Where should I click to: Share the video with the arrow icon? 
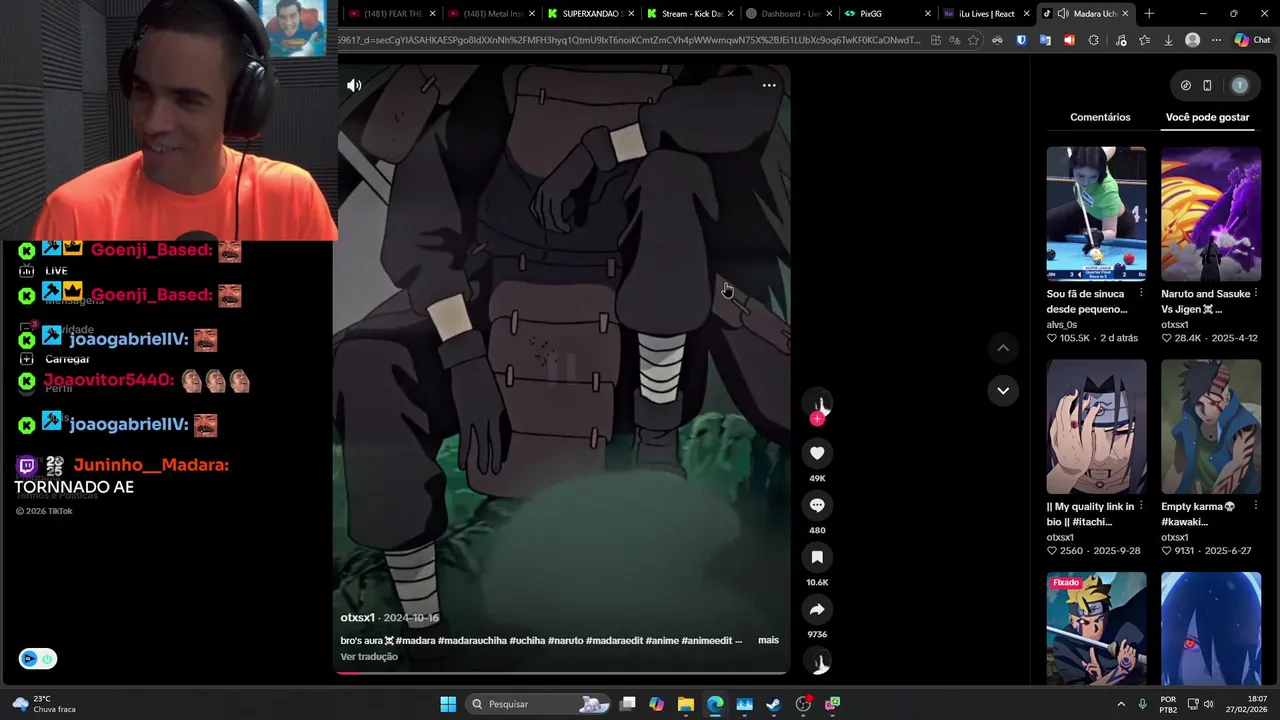(817, 609)
